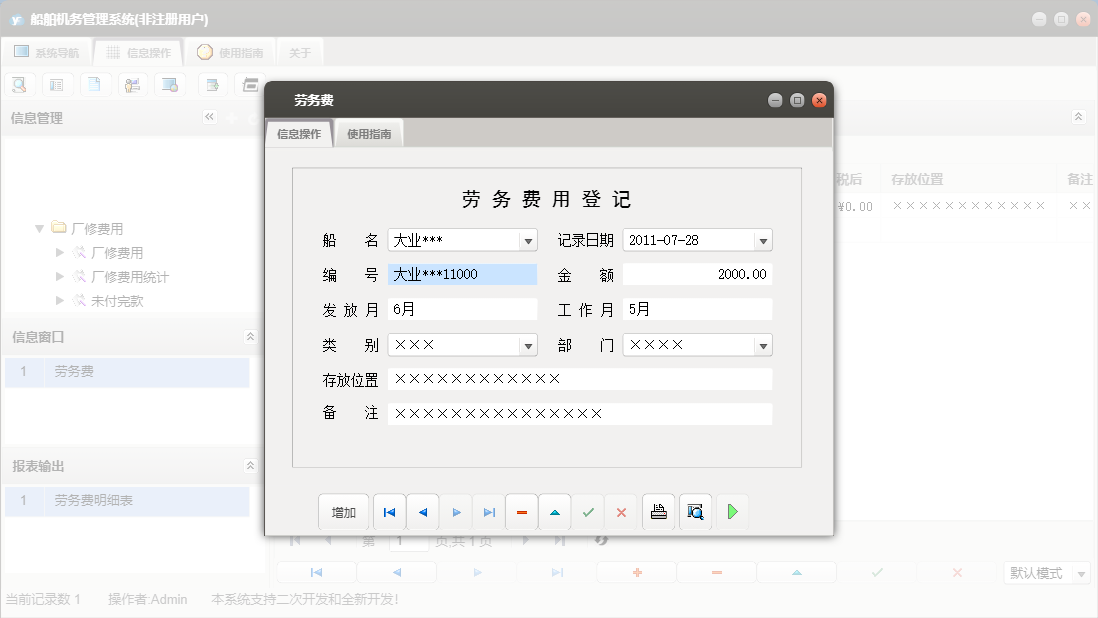The height and width of the screenshot is (618, 1098).
Task: Open the 默认模式 mode selector
Action: 1046,573
